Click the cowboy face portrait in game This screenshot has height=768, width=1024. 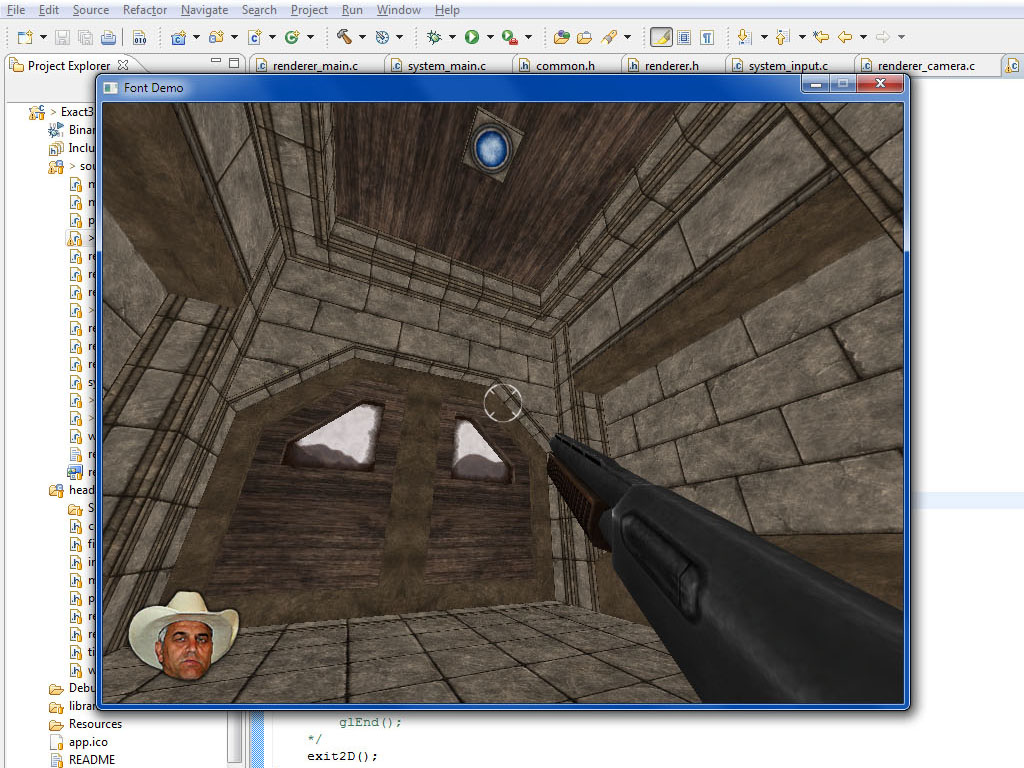pos(184,636)
